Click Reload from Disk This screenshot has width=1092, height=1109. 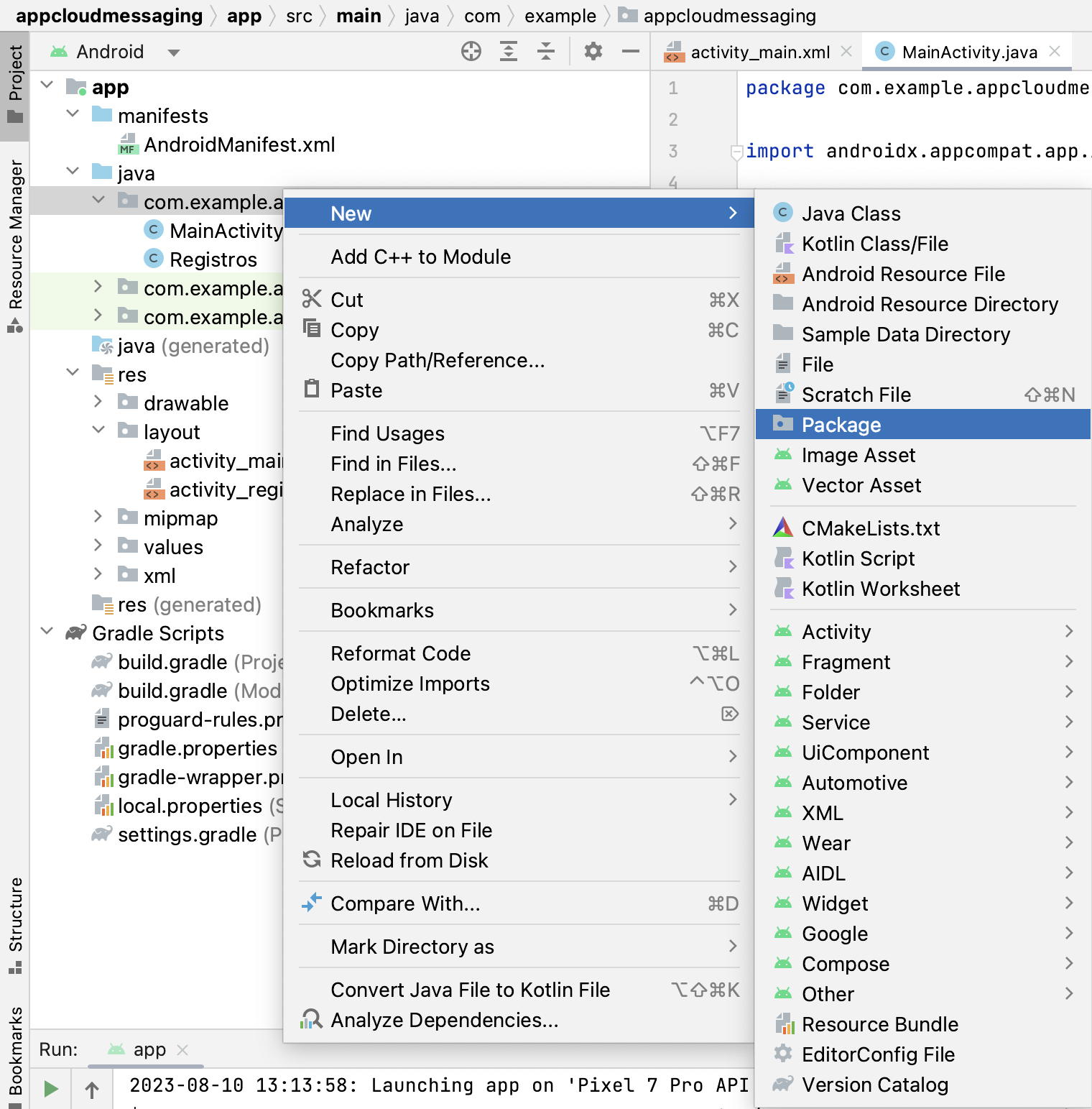pos(519,860)
